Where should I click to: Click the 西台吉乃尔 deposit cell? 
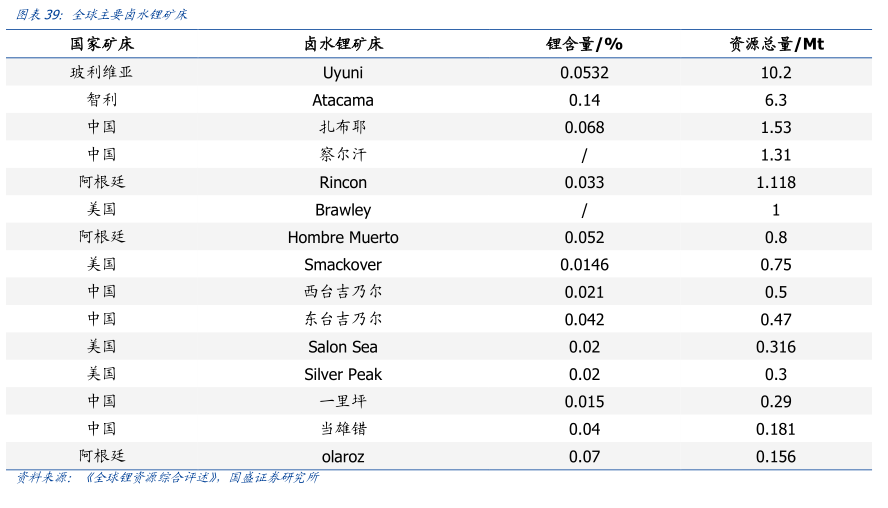point(343,292)
